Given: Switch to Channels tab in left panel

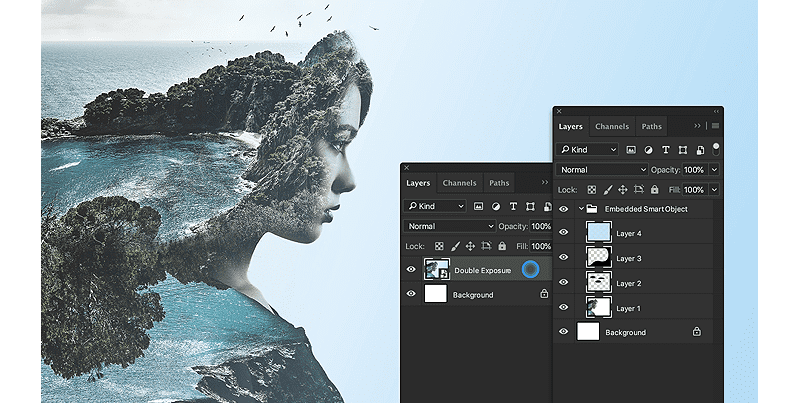Looking at the screenshot, I should [460, 183].
